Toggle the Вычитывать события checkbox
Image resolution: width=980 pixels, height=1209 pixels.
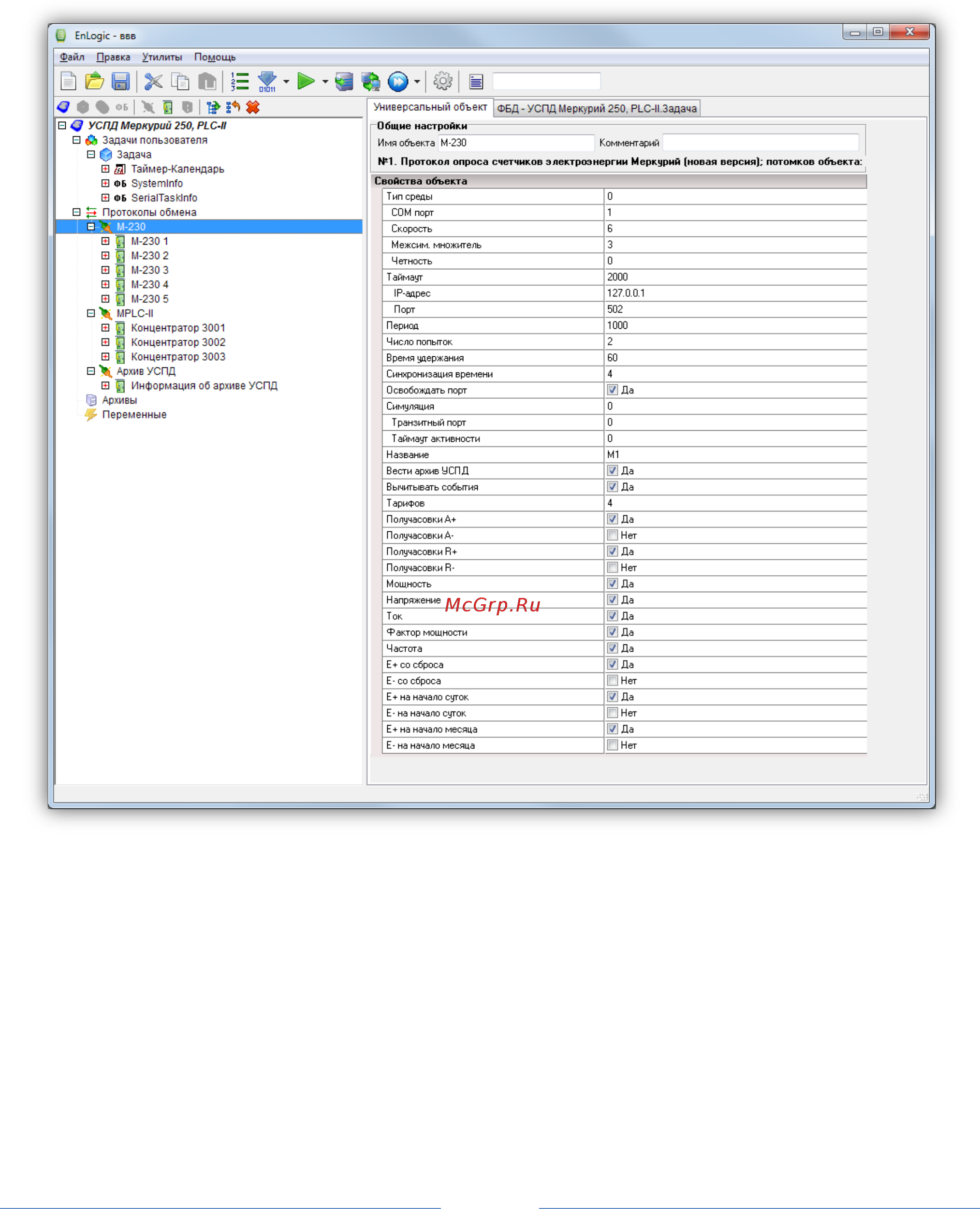click(613, 486)
